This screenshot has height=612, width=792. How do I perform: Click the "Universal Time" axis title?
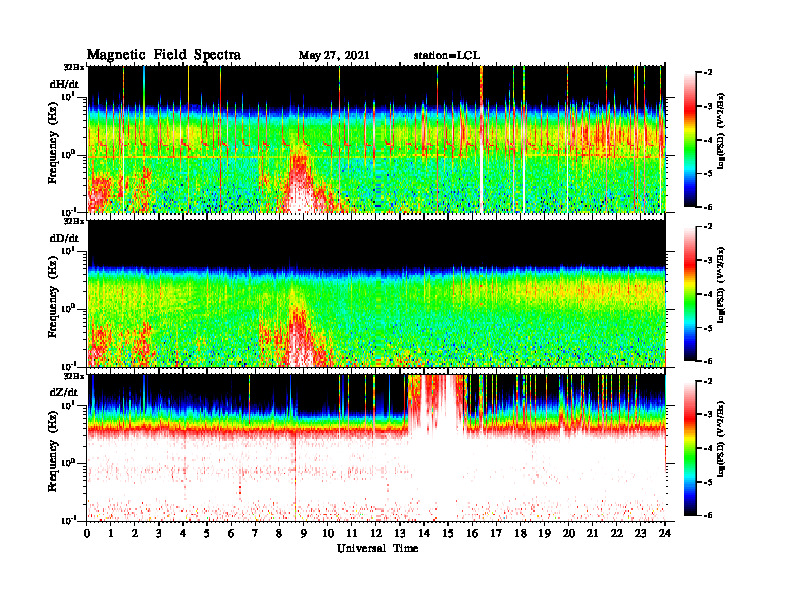point(378,548)
